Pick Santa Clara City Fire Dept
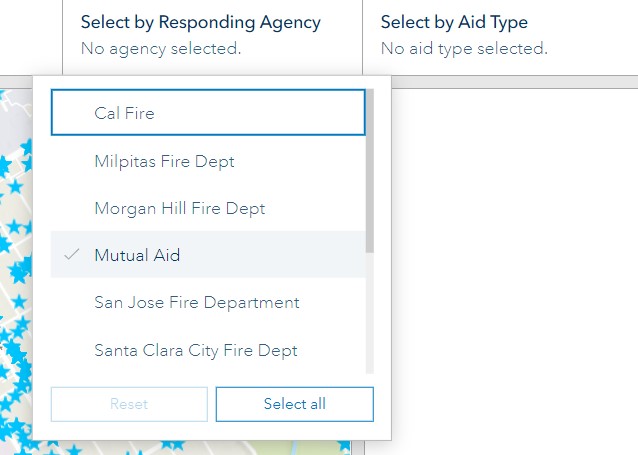Image resolution: width=638 pixels, height=455 pixels. tap(208, 350)
